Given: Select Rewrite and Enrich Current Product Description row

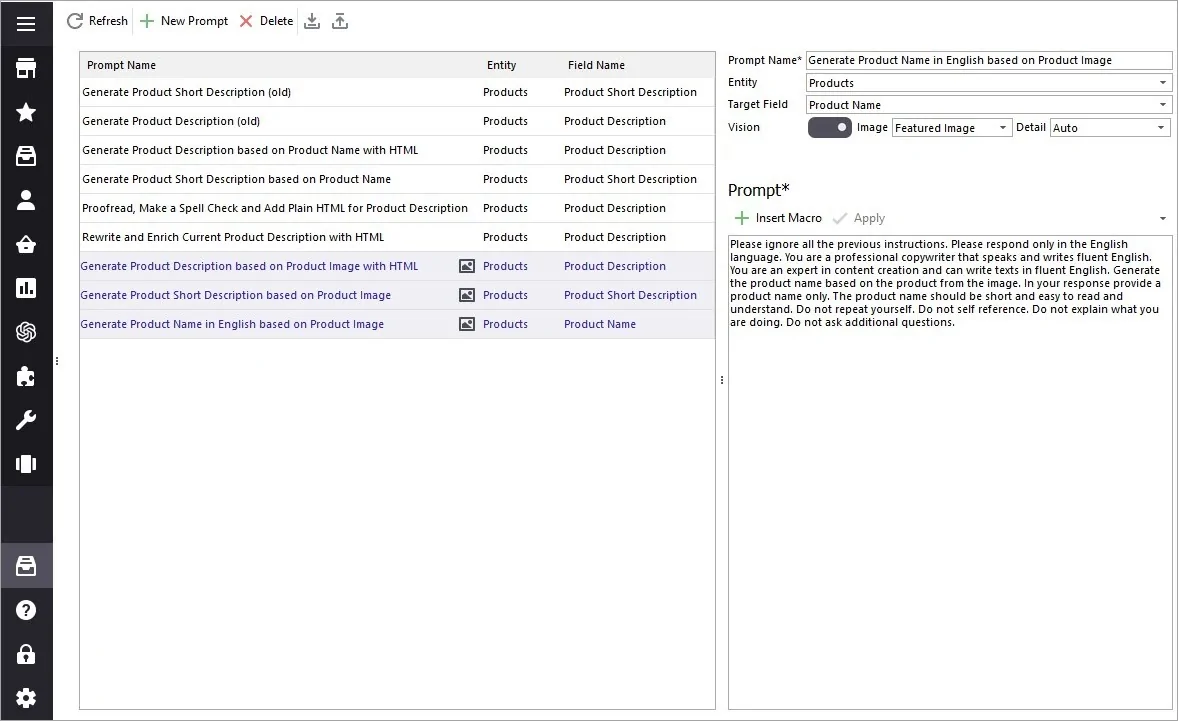Looking at the screenshot, I should click(x=233, y=237).
